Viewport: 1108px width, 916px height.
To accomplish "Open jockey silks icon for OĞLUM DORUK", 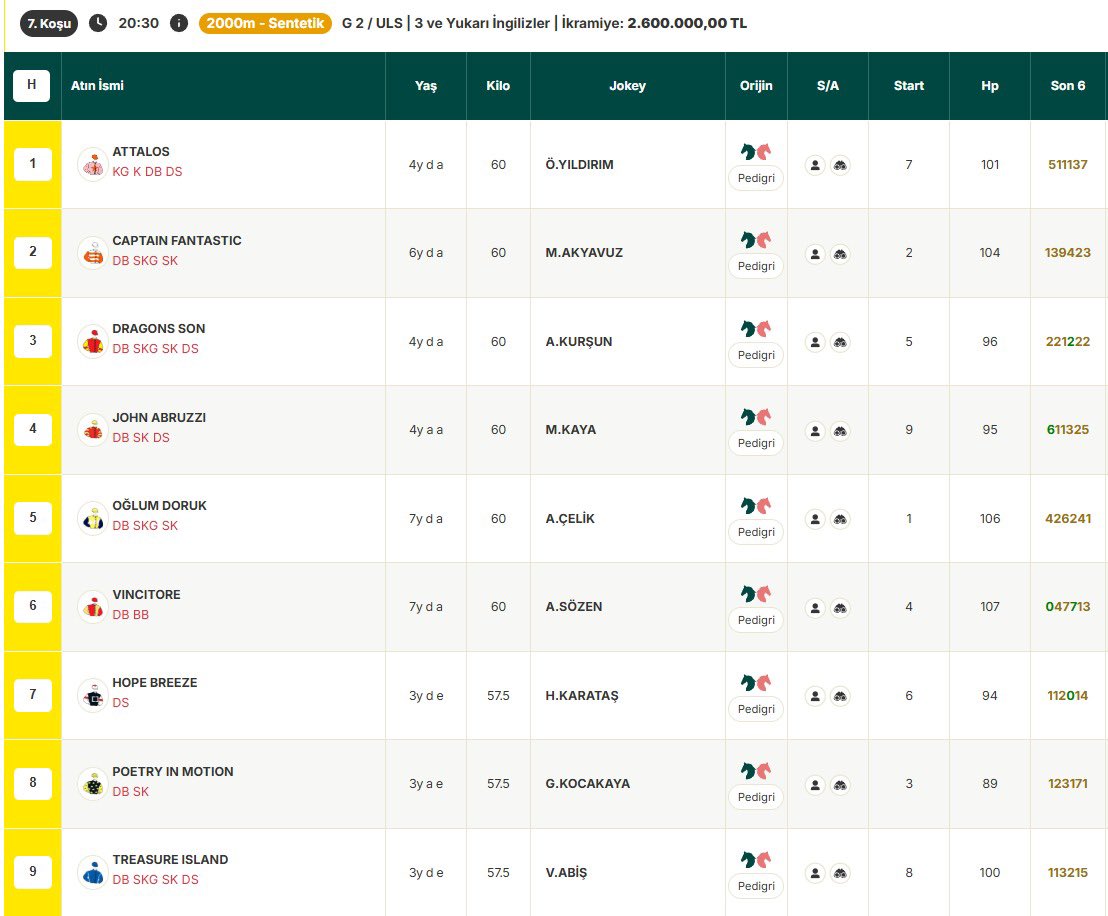I will [93, 519].
